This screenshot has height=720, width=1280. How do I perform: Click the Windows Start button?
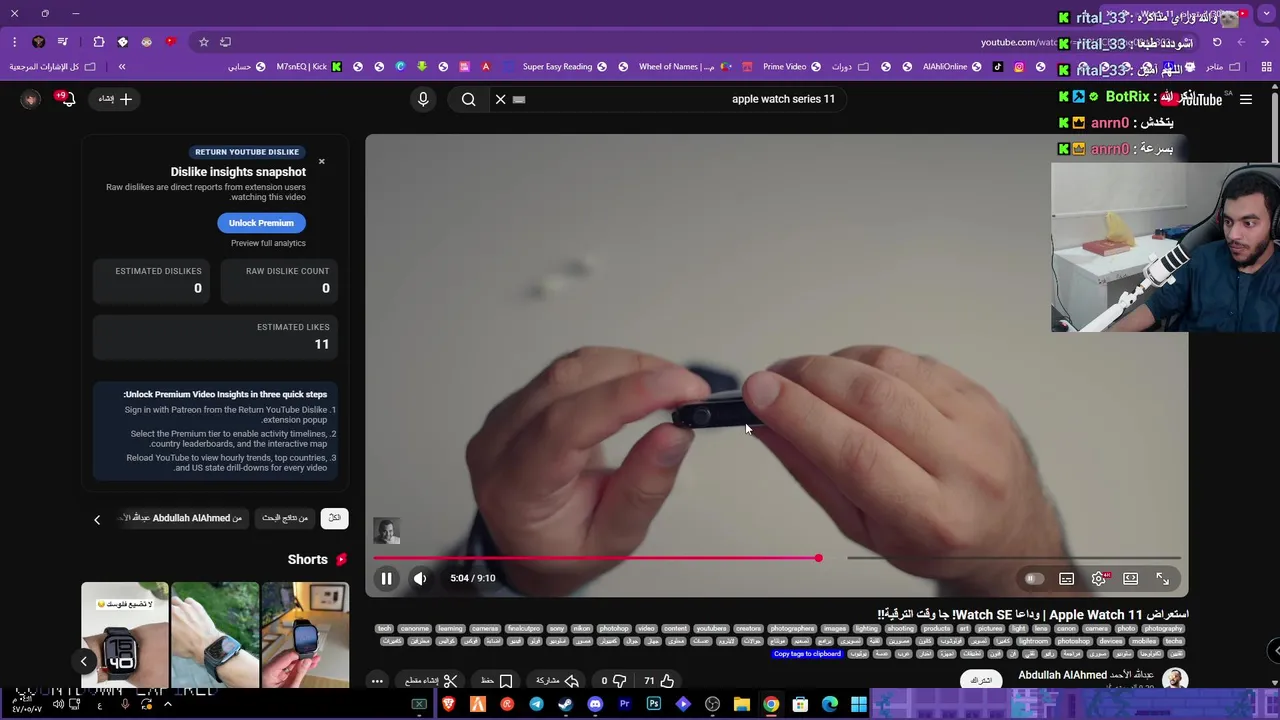[859, 704]
